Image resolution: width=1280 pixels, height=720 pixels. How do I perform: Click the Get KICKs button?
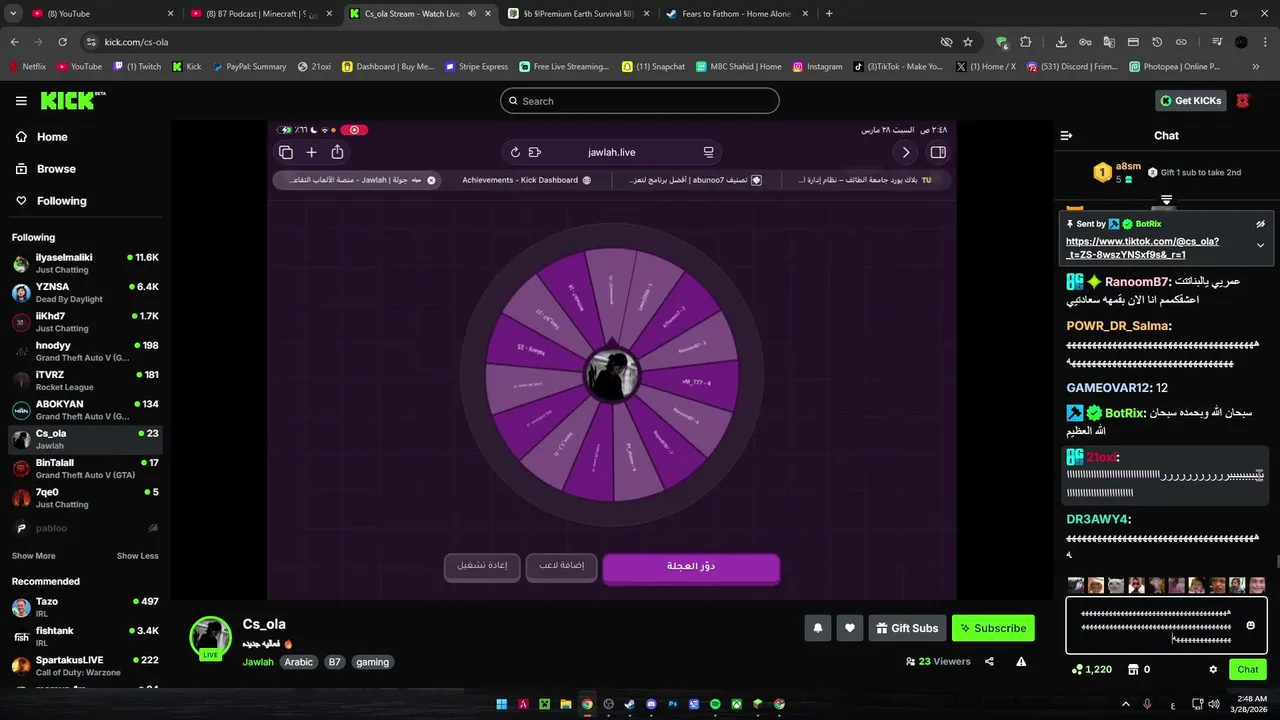[x=1191, y=101]
